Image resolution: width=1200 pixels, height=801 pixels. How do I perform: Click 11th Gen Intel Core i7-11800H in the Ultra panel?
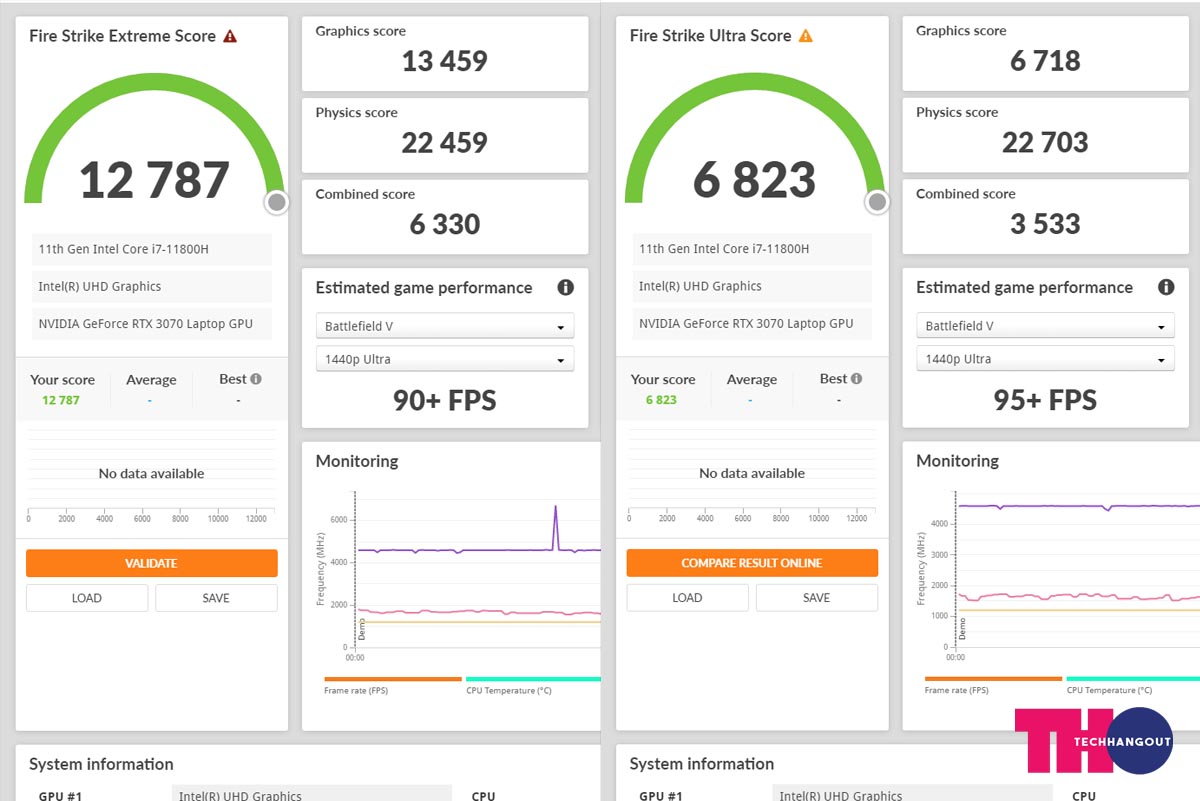pos(752,249)
